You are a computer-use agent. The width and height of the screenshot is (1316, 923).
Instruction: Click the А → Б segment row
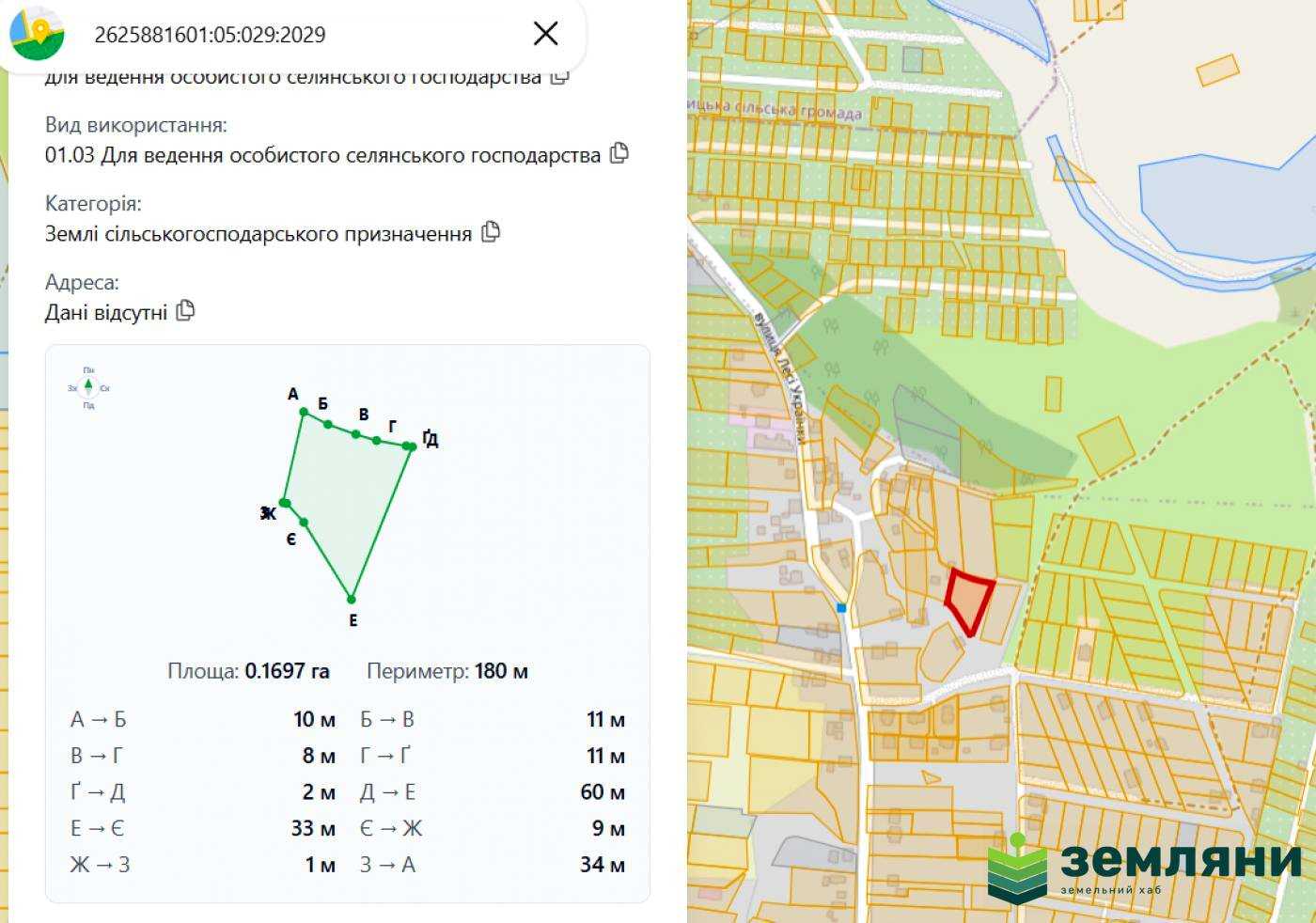coord(203,720)
